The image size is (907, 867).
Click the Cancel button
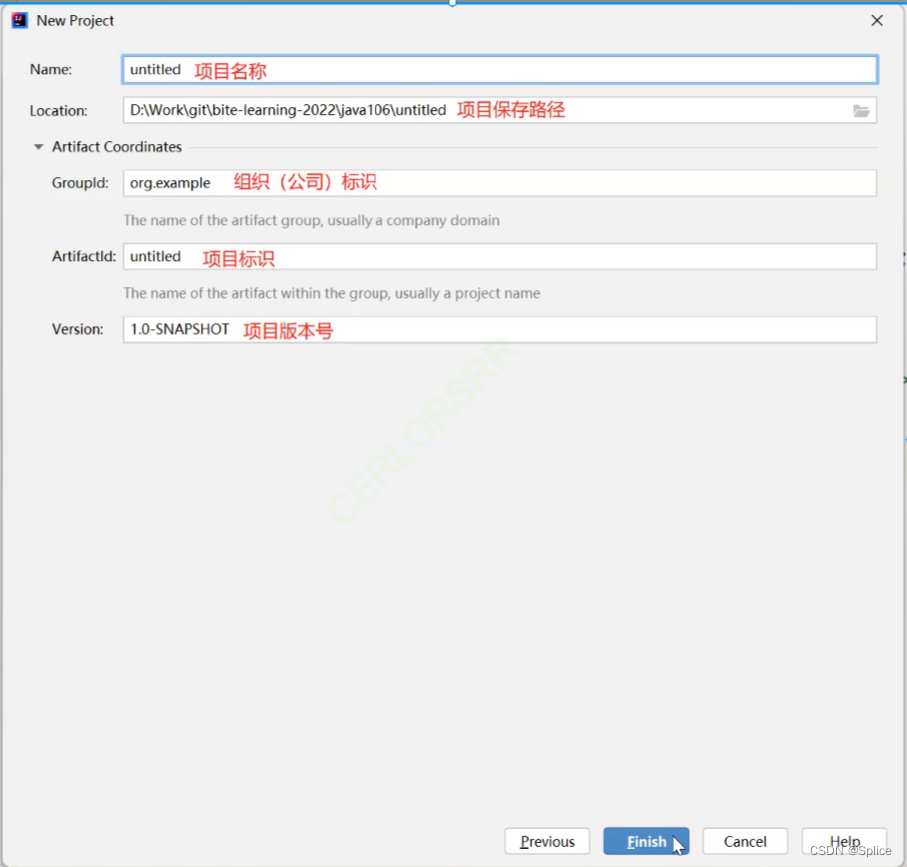tap(745, 841)
